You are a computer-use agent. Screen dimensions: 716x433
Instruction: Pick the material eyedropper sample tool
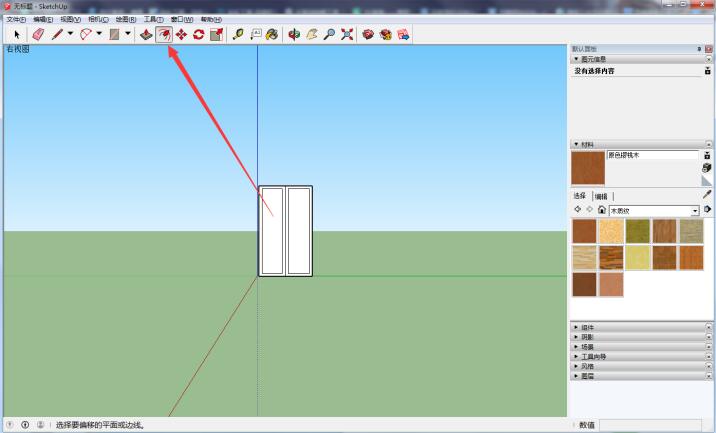[x=707, y=195]
